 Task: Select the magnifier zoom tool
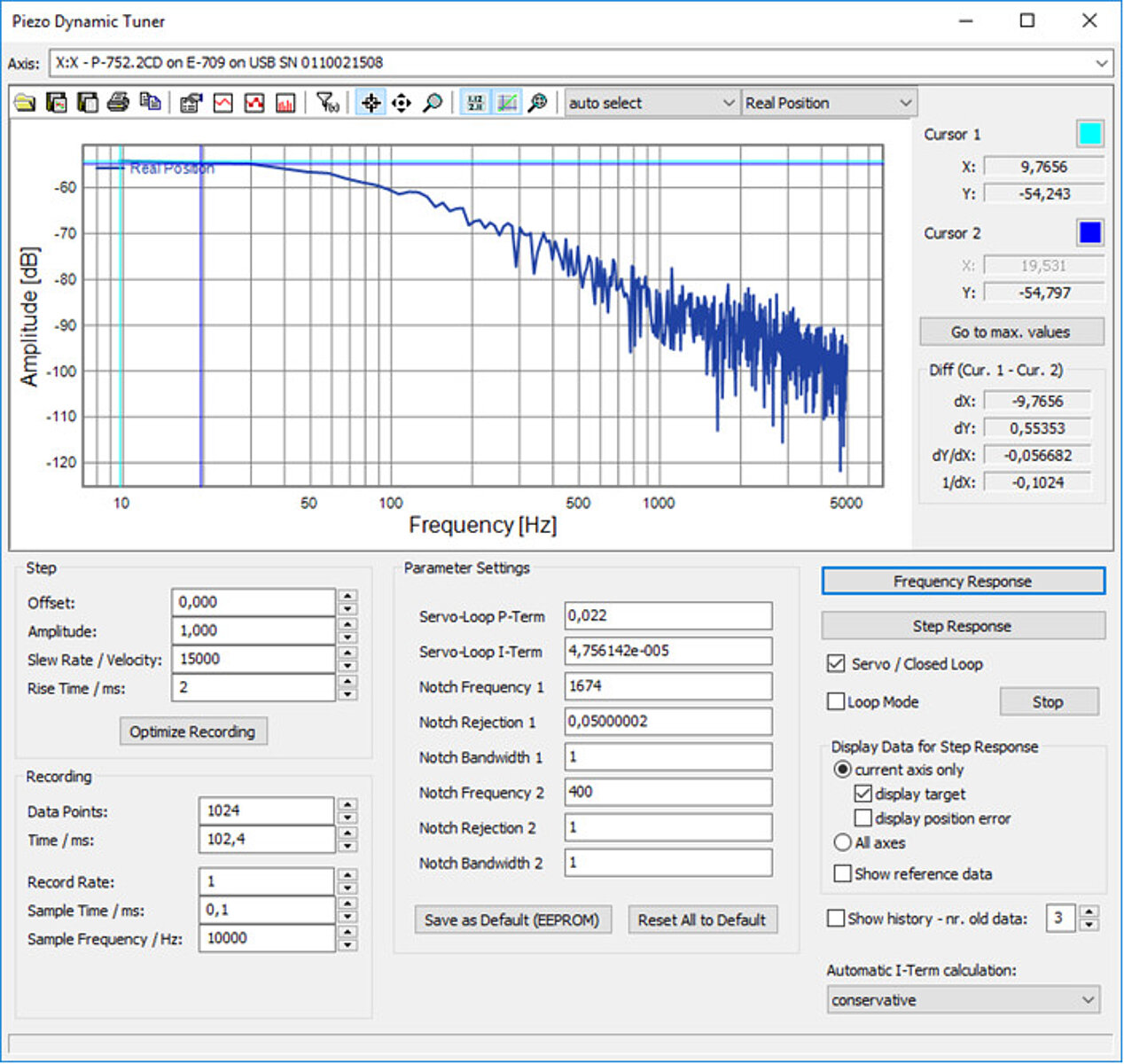(x=433, y=103)
